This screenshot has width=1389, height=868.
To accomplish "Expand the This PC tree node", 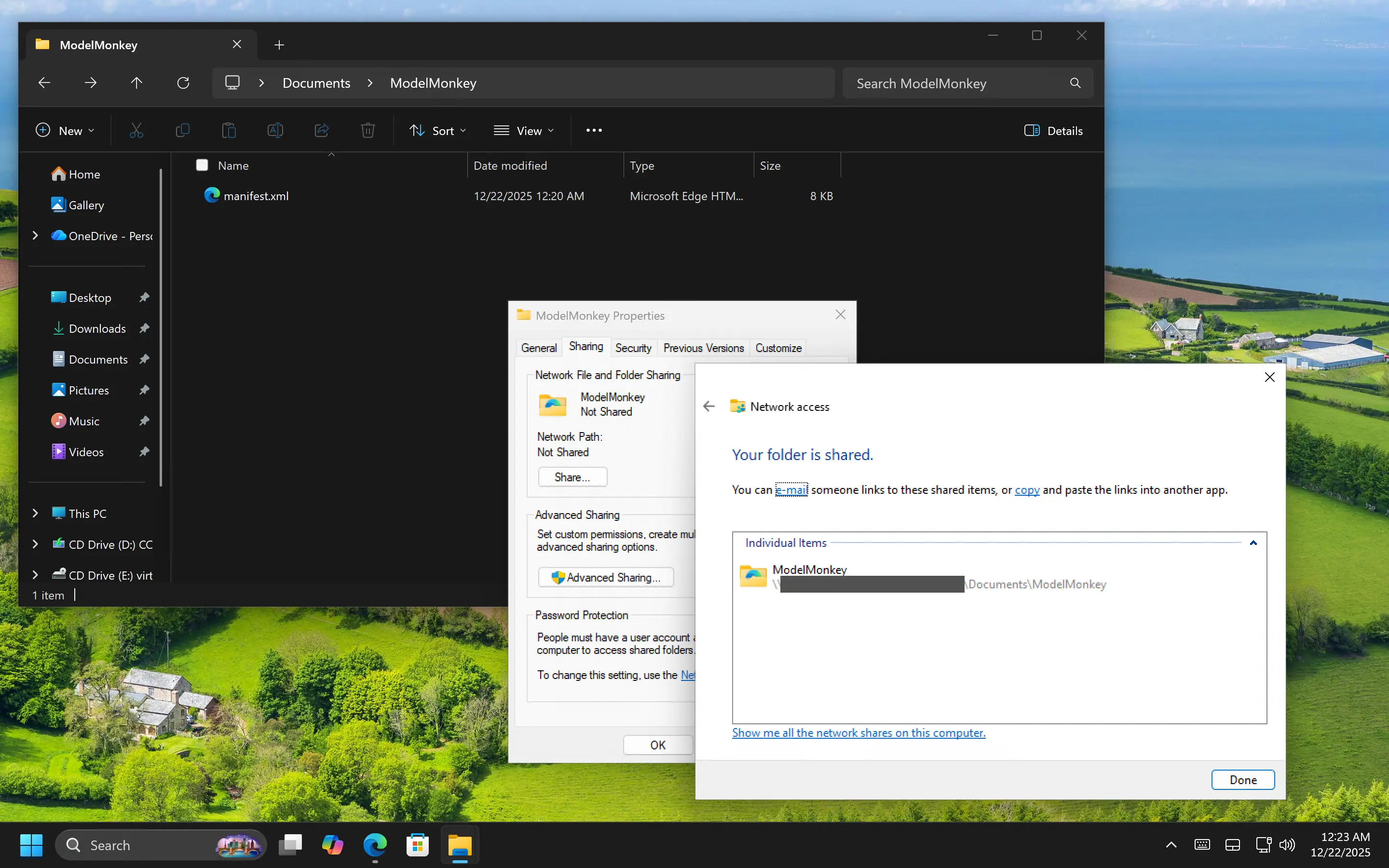I will [x=35, y=513].
